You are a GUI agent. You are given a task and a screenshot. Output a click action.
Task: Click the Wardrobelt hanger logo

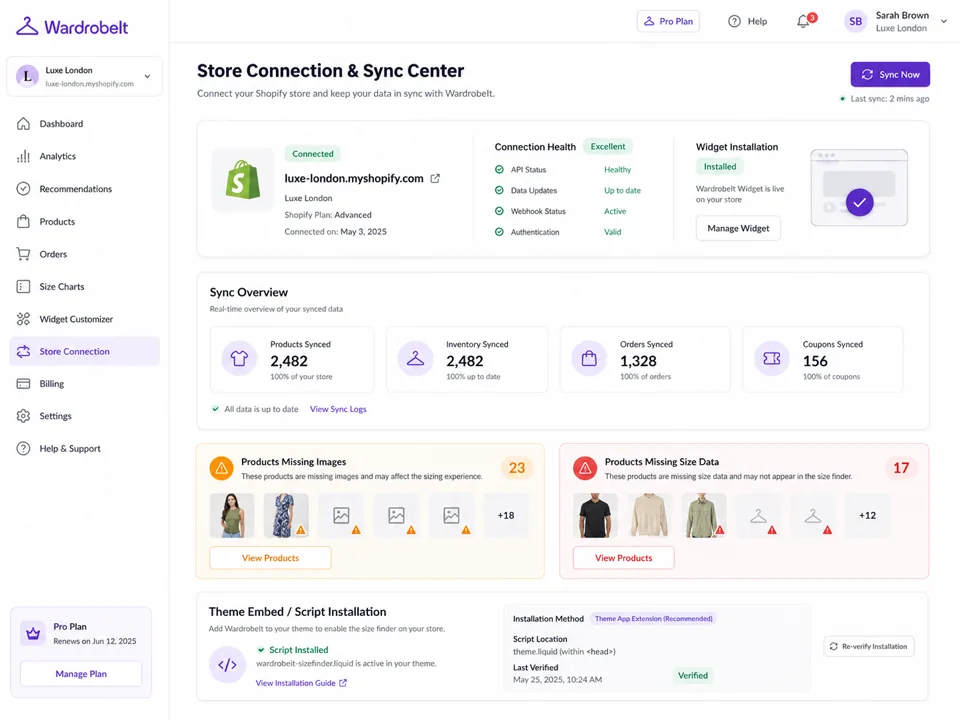tap(27, 26)
